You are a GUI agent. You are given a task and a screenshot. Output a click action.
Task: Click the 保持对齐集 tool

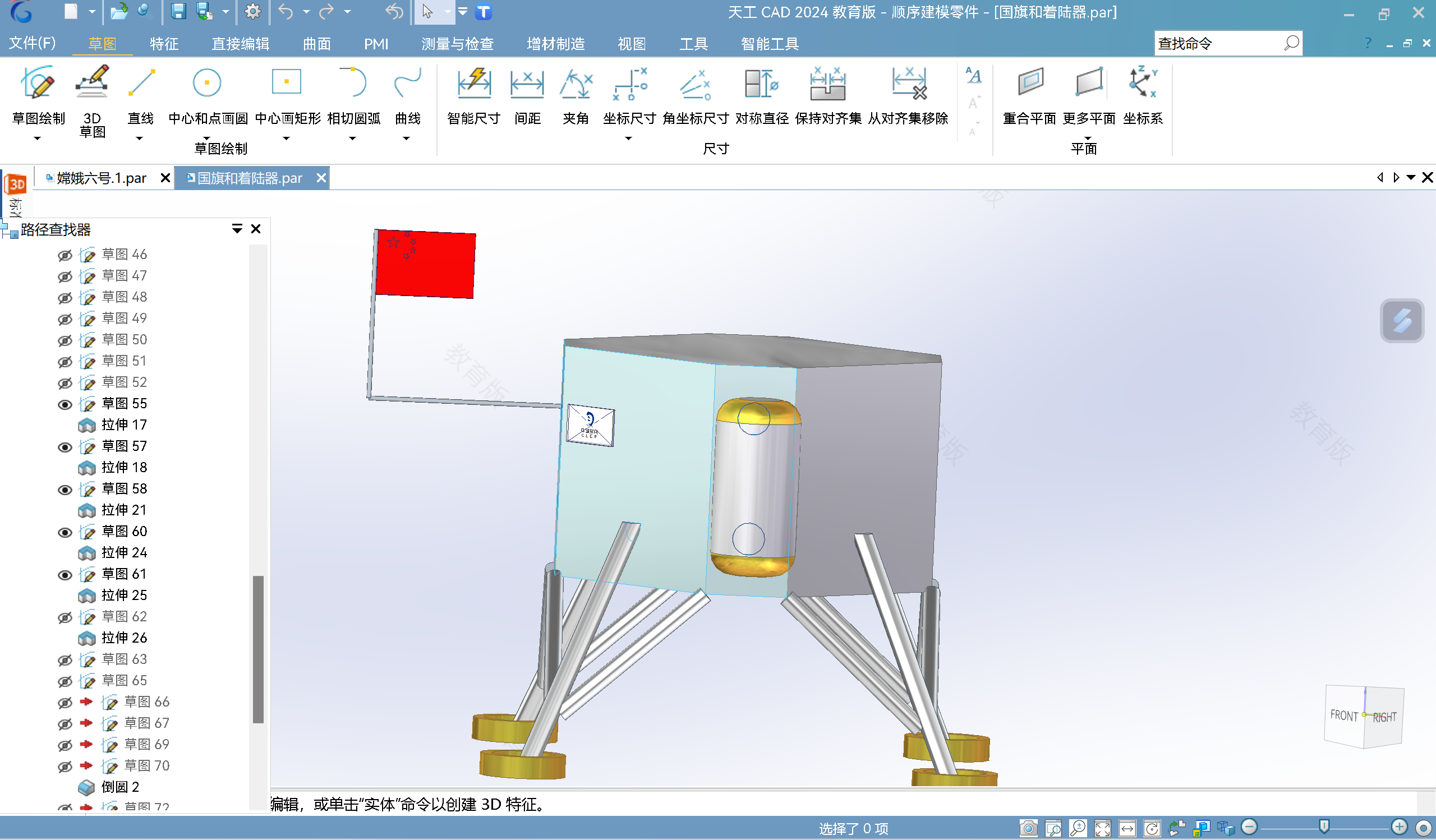click(x=828, y=95)
